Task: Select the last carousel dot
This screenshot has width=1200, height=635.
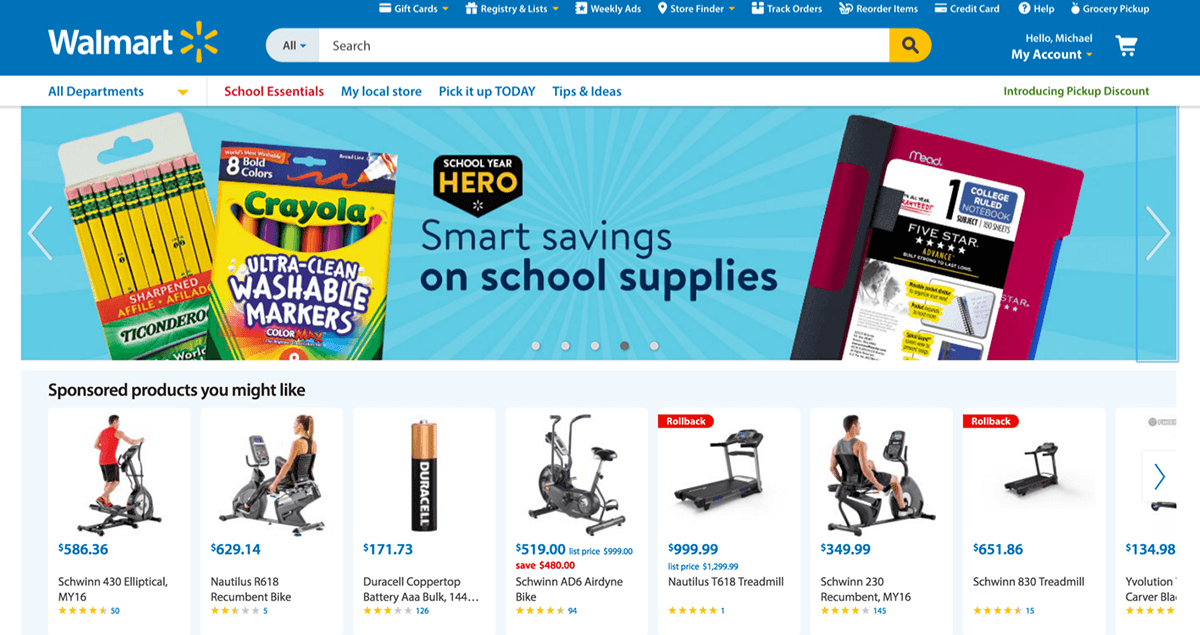Action: tap(654, 346)
